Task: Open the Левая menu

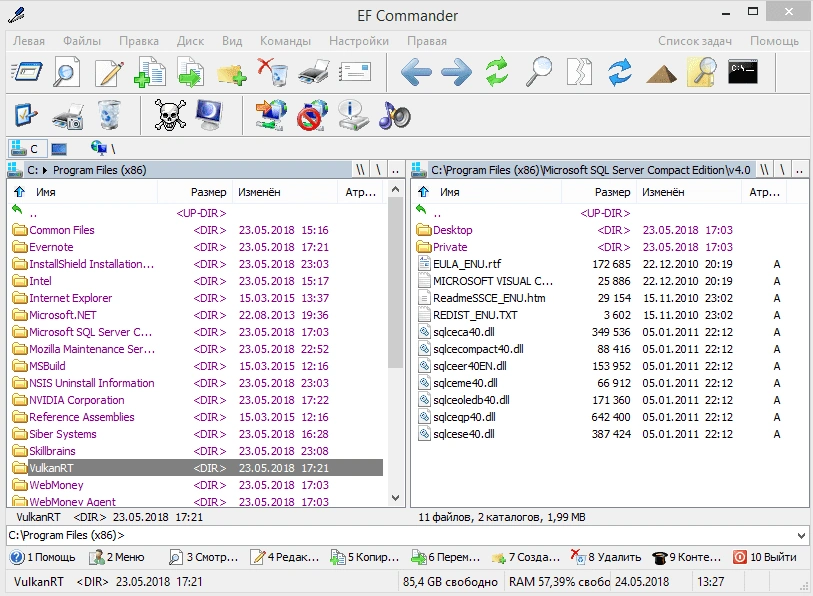Action: (x=29, y=41)
